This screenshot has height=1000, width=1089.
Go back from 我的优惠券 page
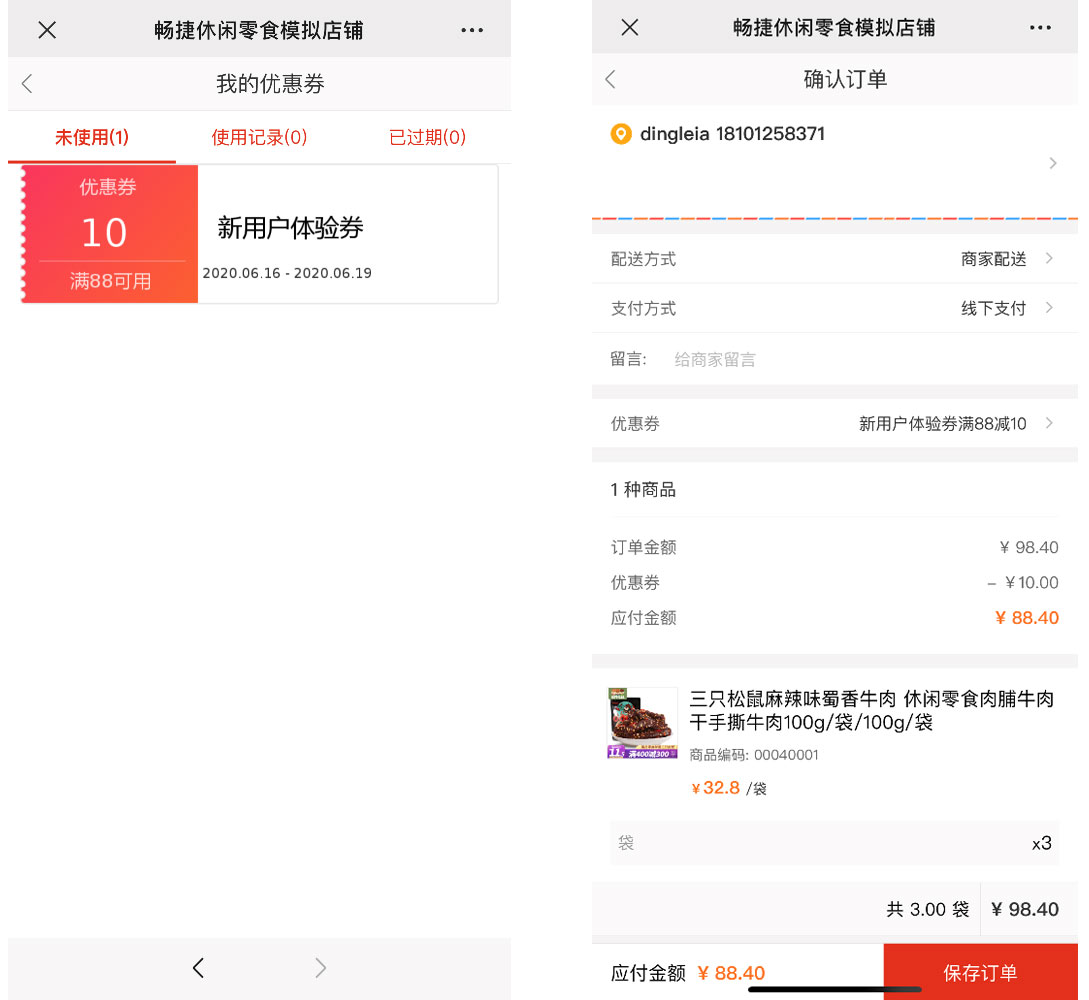coord(27,83)
